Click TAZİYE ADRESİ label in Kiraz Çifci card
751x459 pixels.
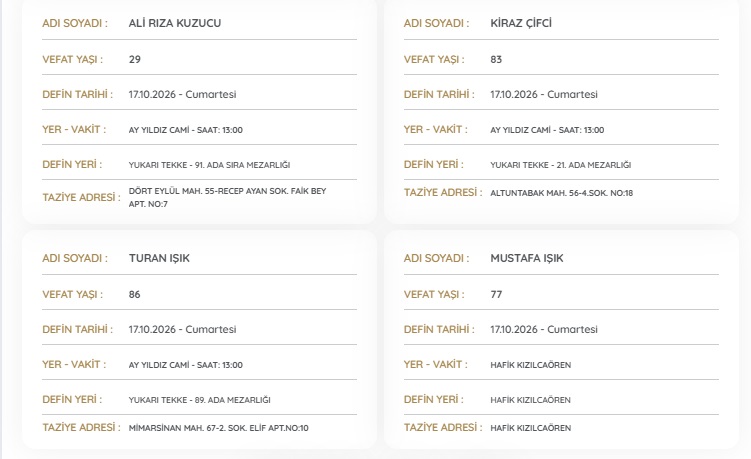tap(443, 193)
